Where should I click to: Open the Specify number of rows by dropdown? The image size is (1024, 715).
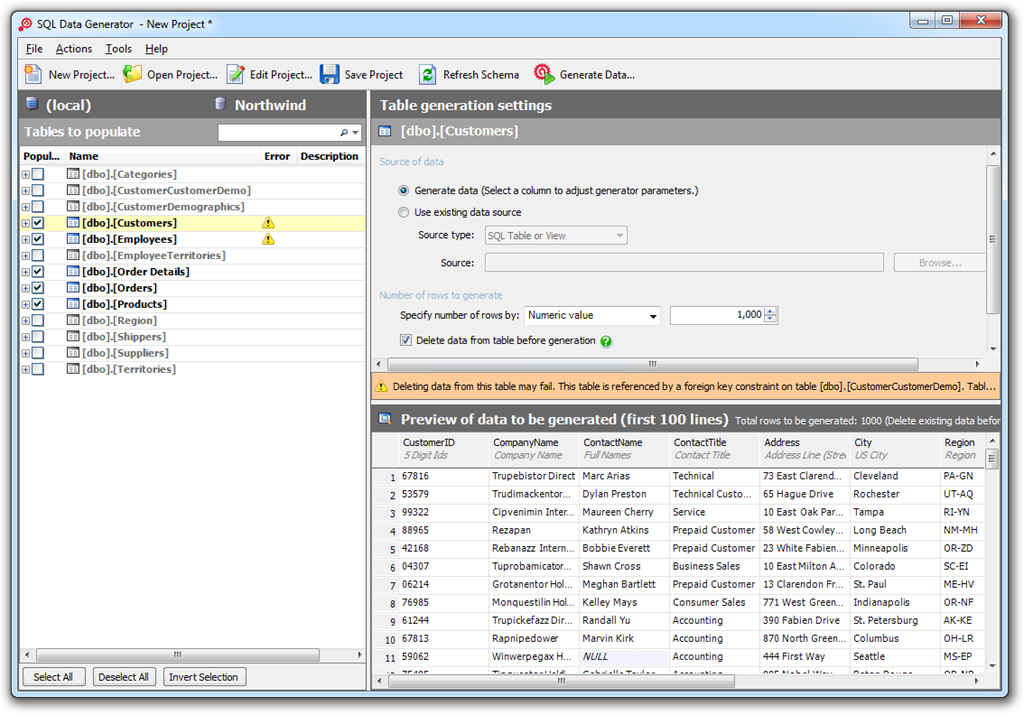point(653,316)
